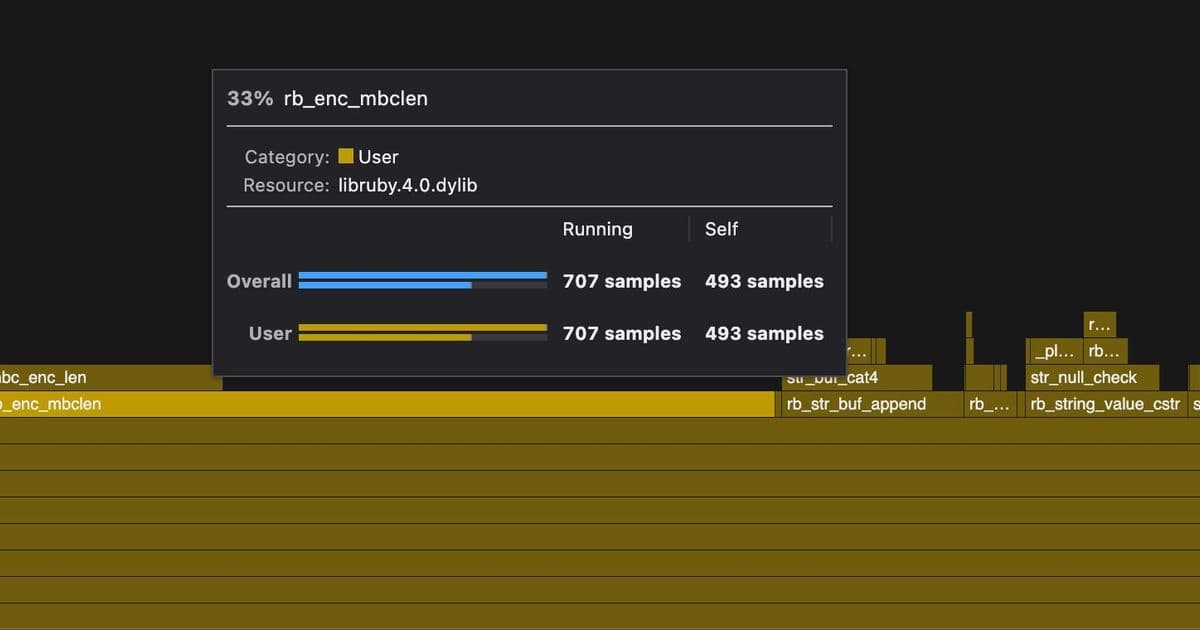
Task: Click the narrow rb_… frame left of rb_string_value_cstr
Action: tap(990, 404)
